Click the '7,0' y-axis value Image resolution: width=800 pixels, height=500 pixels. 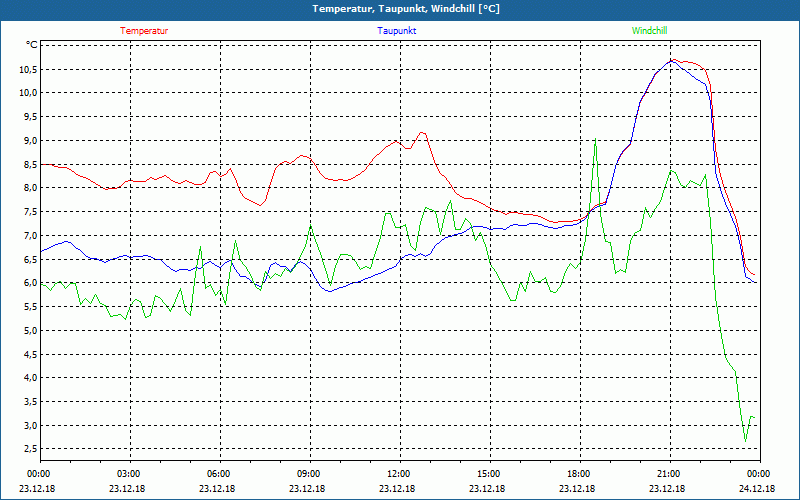(x=31, y=236)
